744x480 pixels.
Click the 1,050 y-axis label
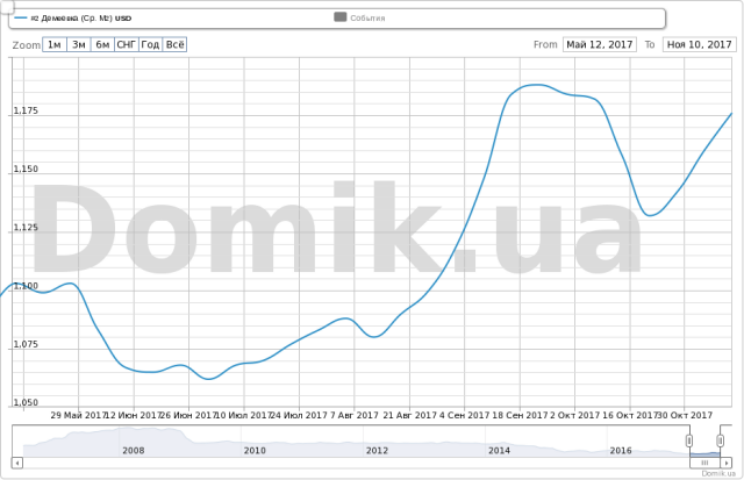pyautogui.click(x=26, y=402)
